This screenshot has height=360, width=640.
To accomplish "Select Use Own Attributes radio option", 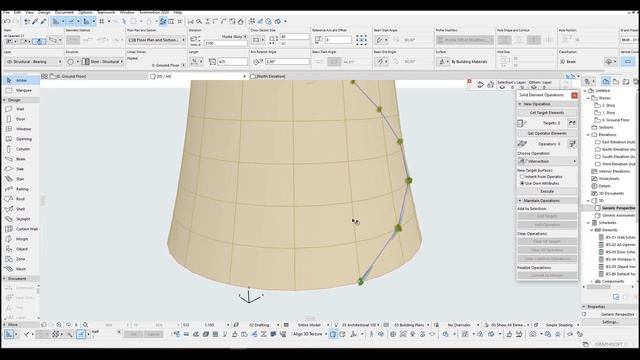I will (522, 184).
